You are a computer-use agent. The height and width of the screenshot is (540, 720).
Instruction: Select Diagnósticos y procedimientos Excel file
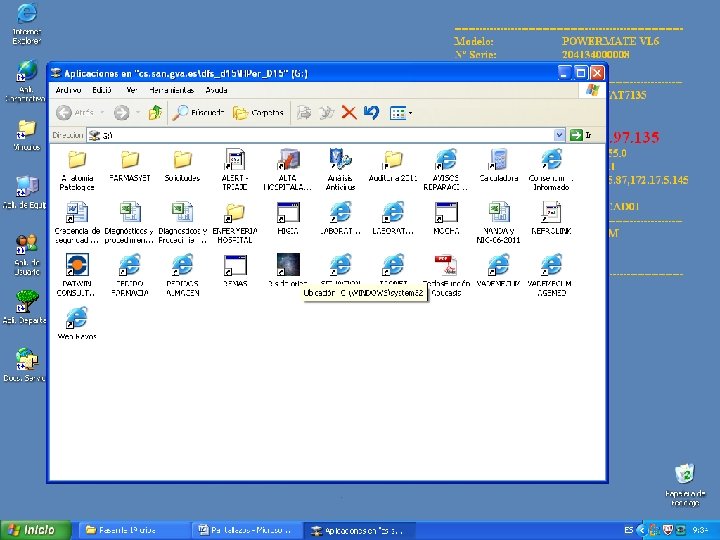130,222
